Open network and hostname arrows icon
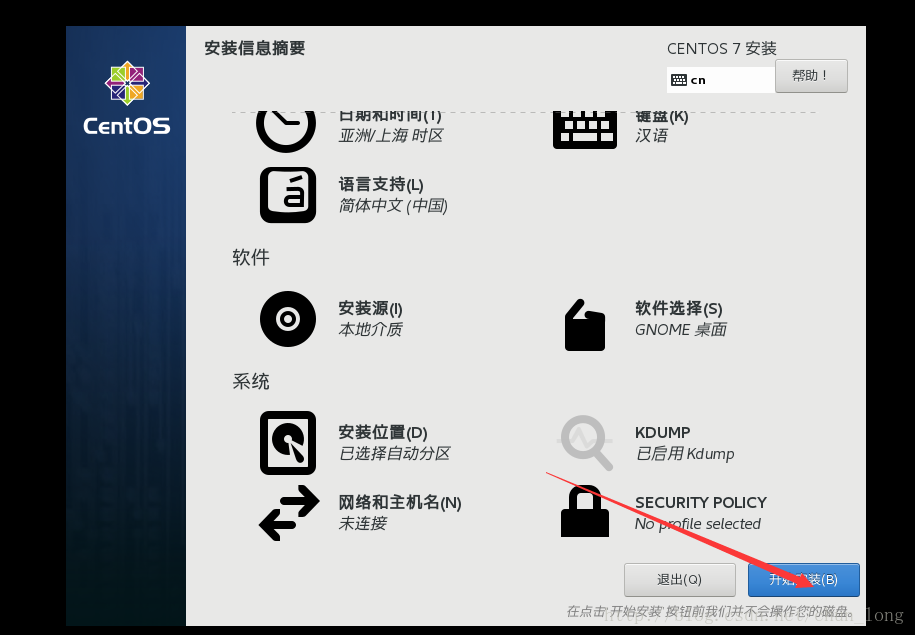This screenshot has height=635, width=915. coord(289,513)
